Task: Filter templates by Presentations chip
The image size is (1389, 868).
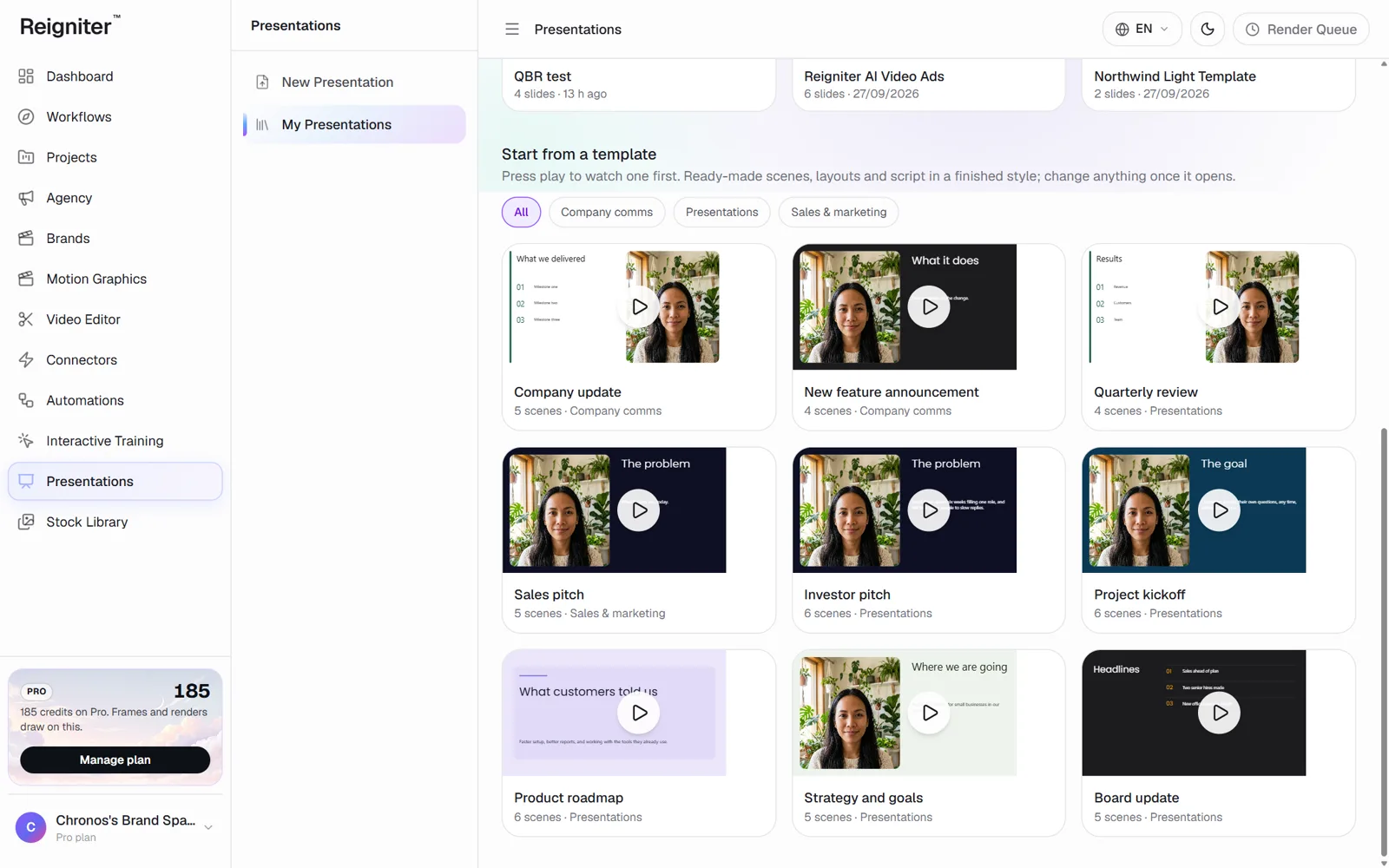Action: [721, 213]
